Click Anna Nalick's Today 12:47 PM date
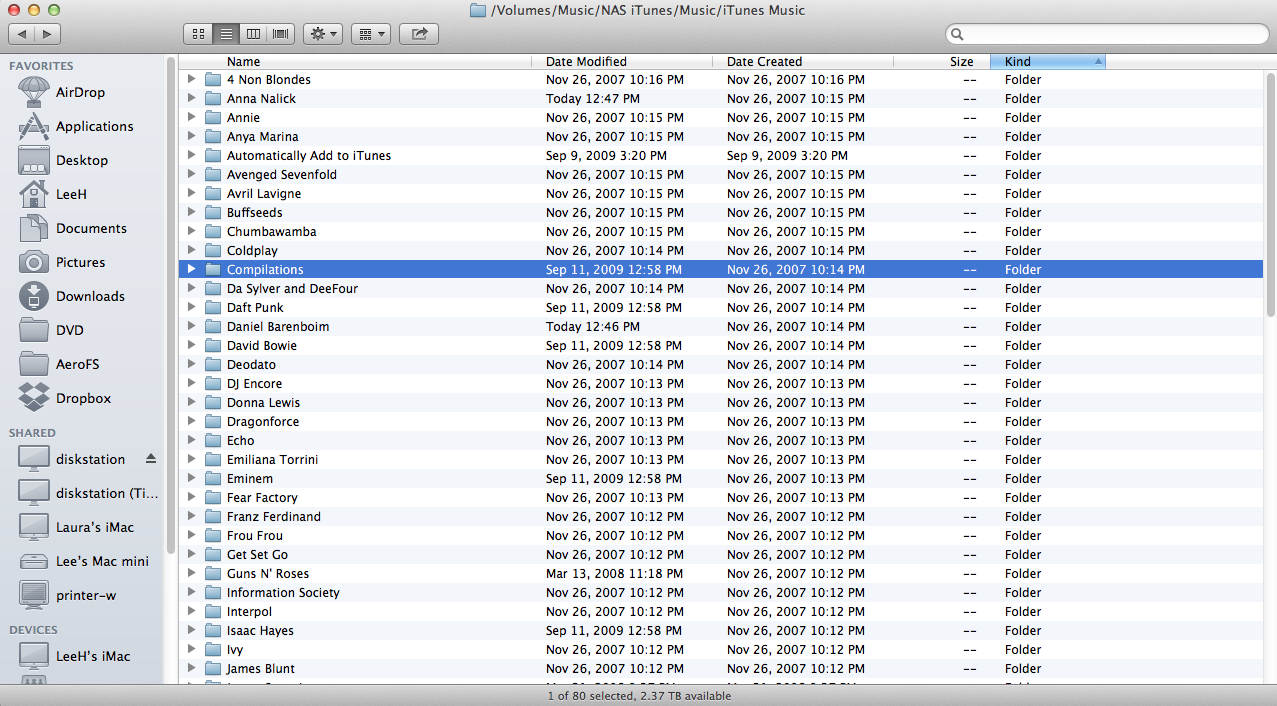Viewport: 1277px width, 706px height. coord(593,99)
